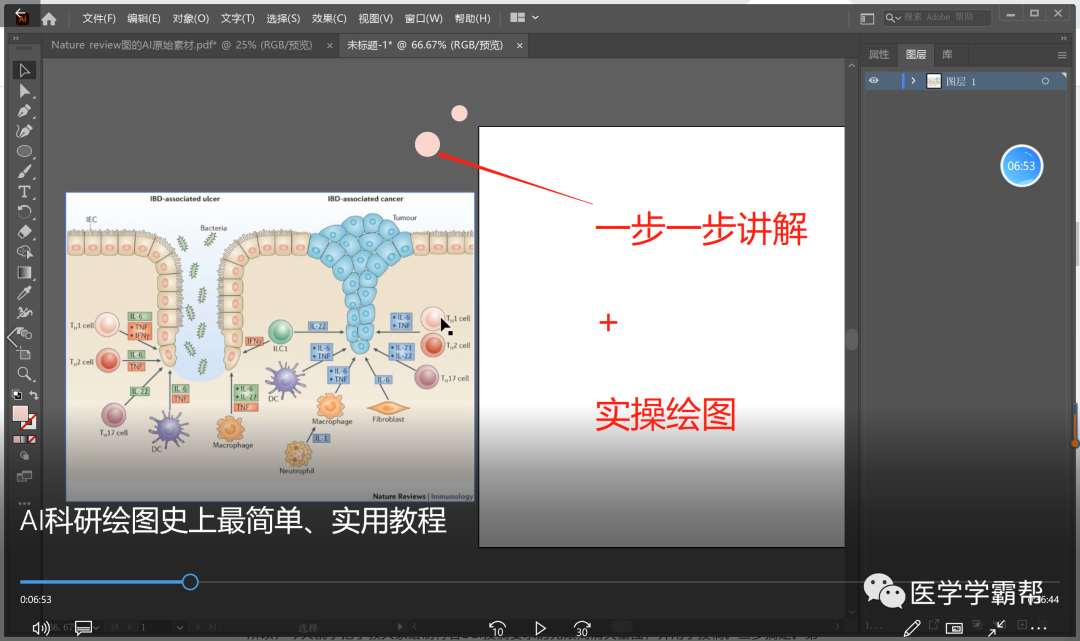Open the change screen mode icon
Viewport: 1080px width, 641px height.
point(24,476)
